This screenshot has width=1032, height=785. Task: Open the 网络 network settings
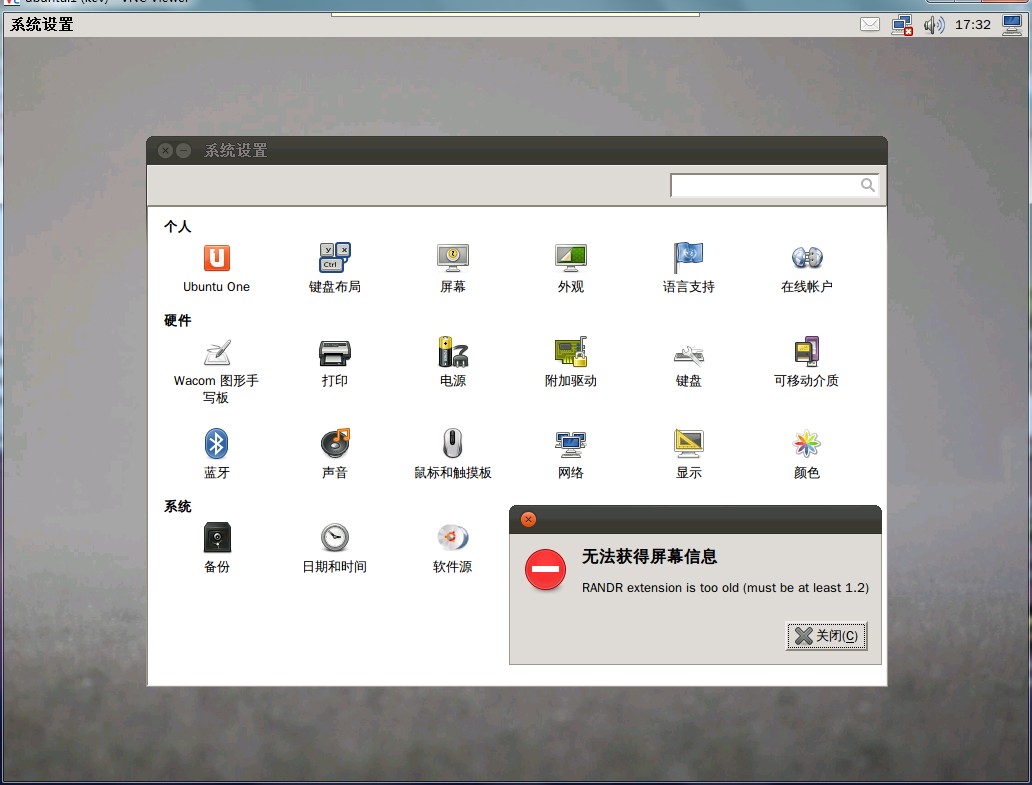[x=571, y=454]
